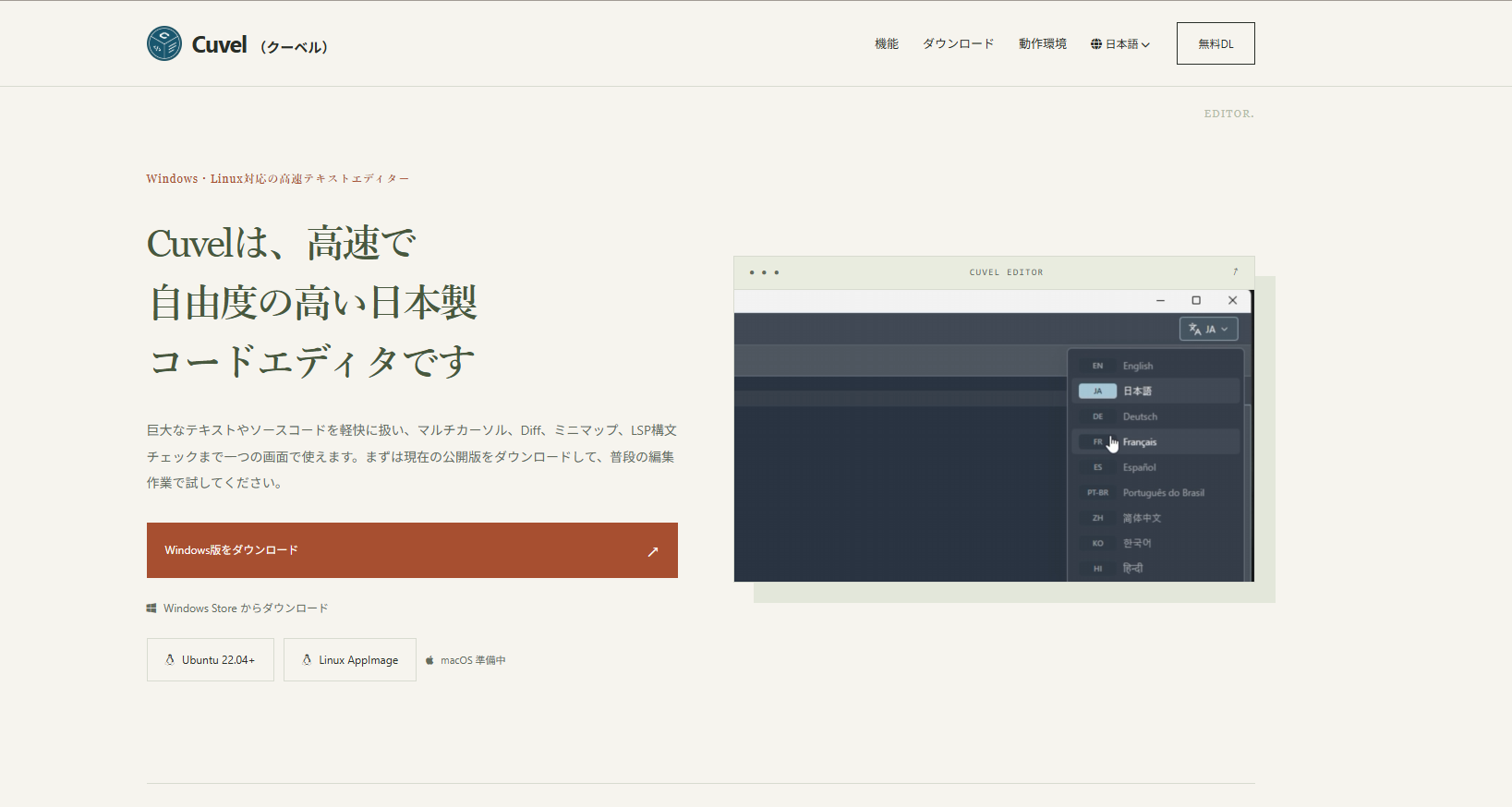Download the Linux AppImage build
1512x807 pixels.
click(x=350, y=660)
